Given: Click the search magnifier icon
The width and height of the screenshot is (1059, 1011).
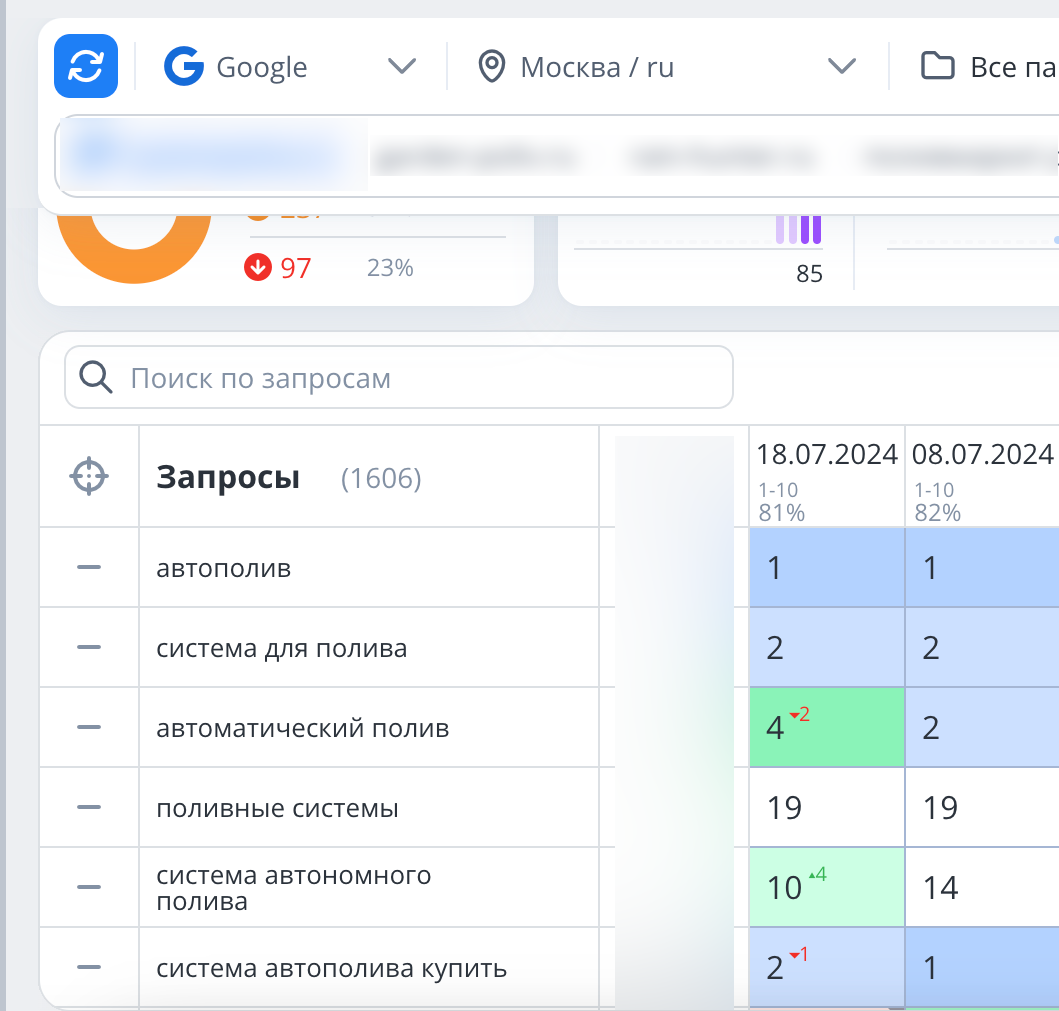Looking at the screenshot, I should pos(96,378).
